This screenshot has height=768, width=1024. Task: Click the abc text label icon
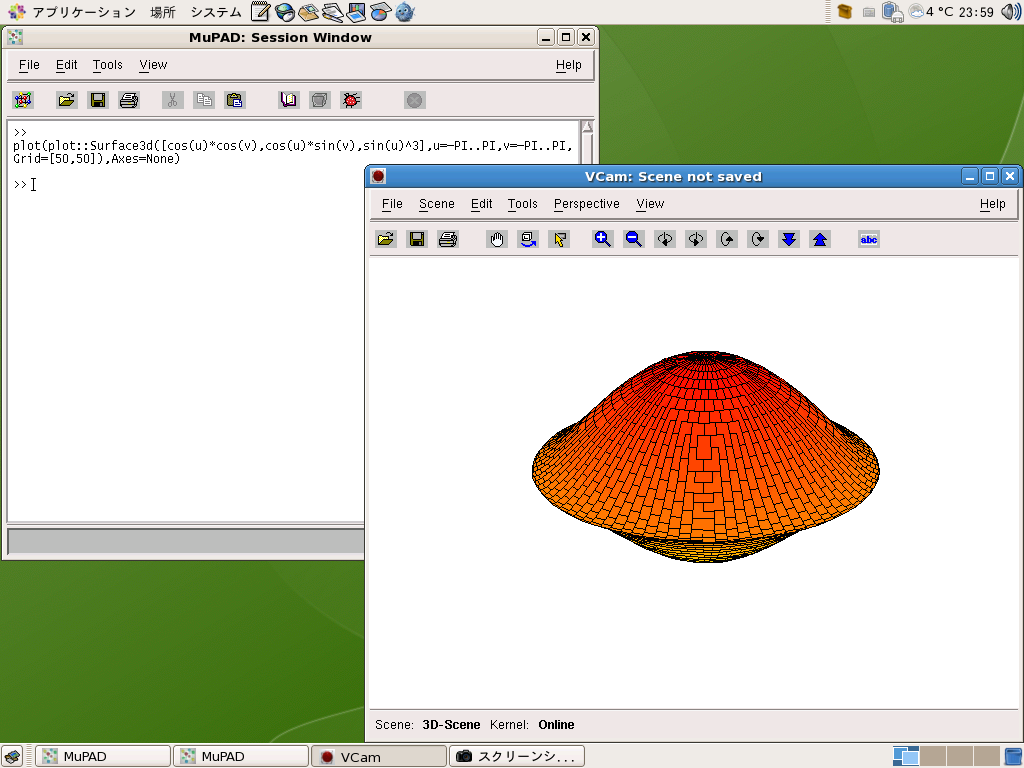[x=869, y=239]
